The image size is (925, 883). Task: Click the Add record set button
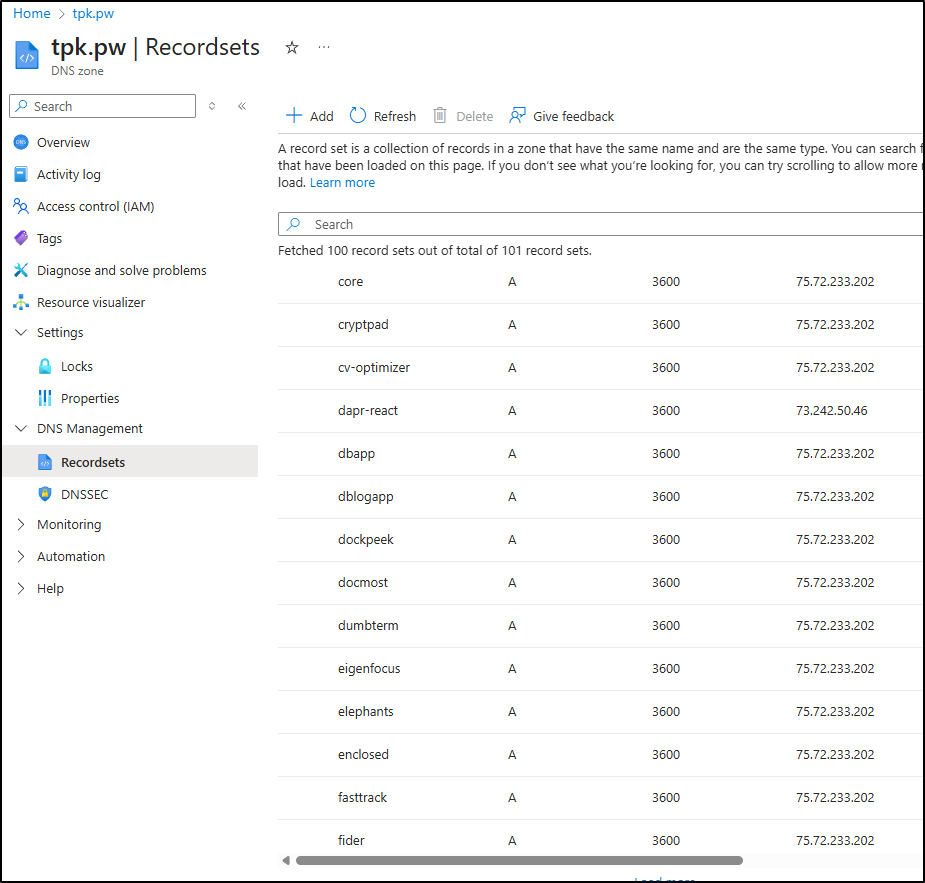pyautogui.click(x=310, y=116)
